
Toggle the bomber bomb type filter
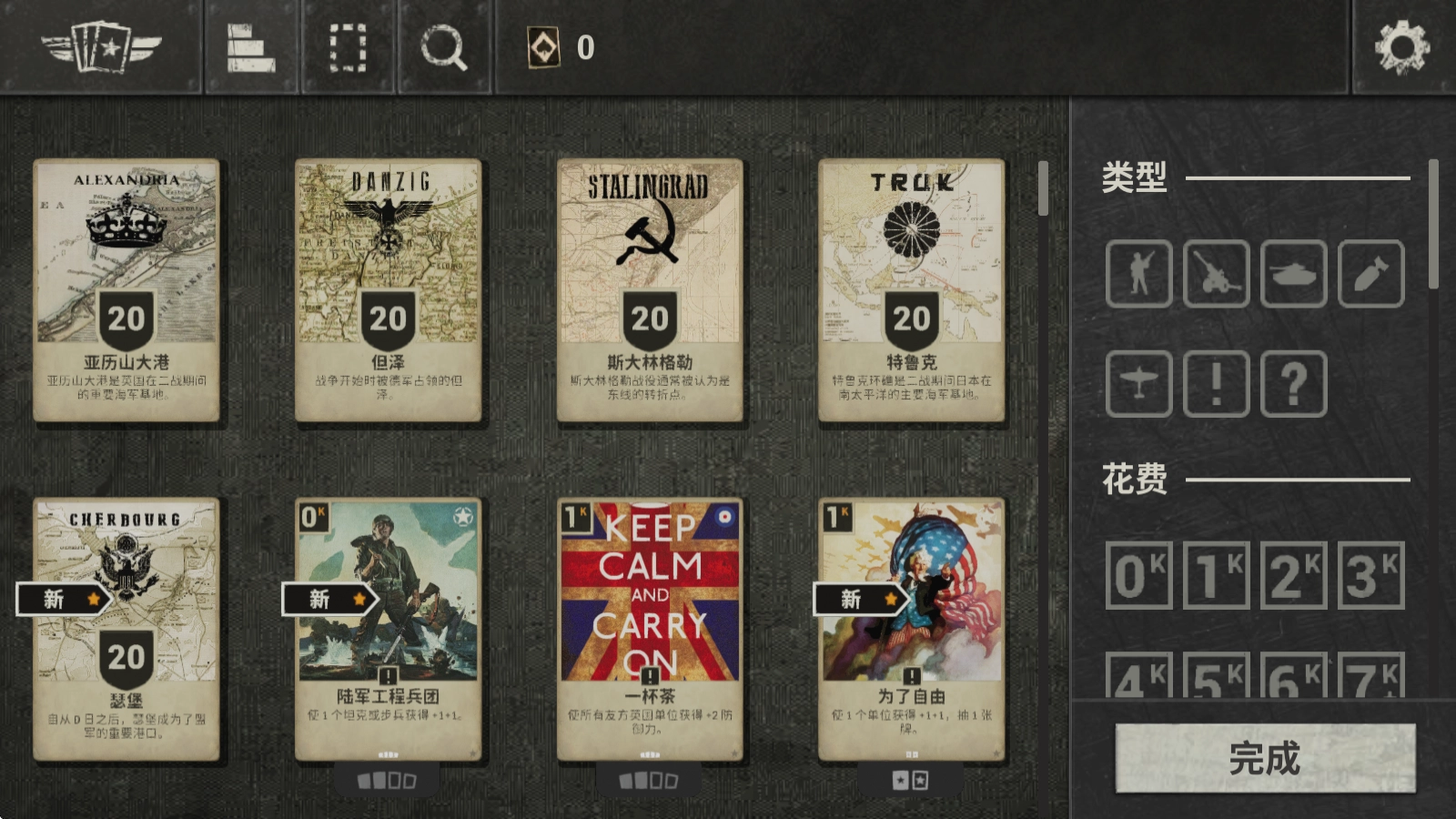pos(1371,274)
